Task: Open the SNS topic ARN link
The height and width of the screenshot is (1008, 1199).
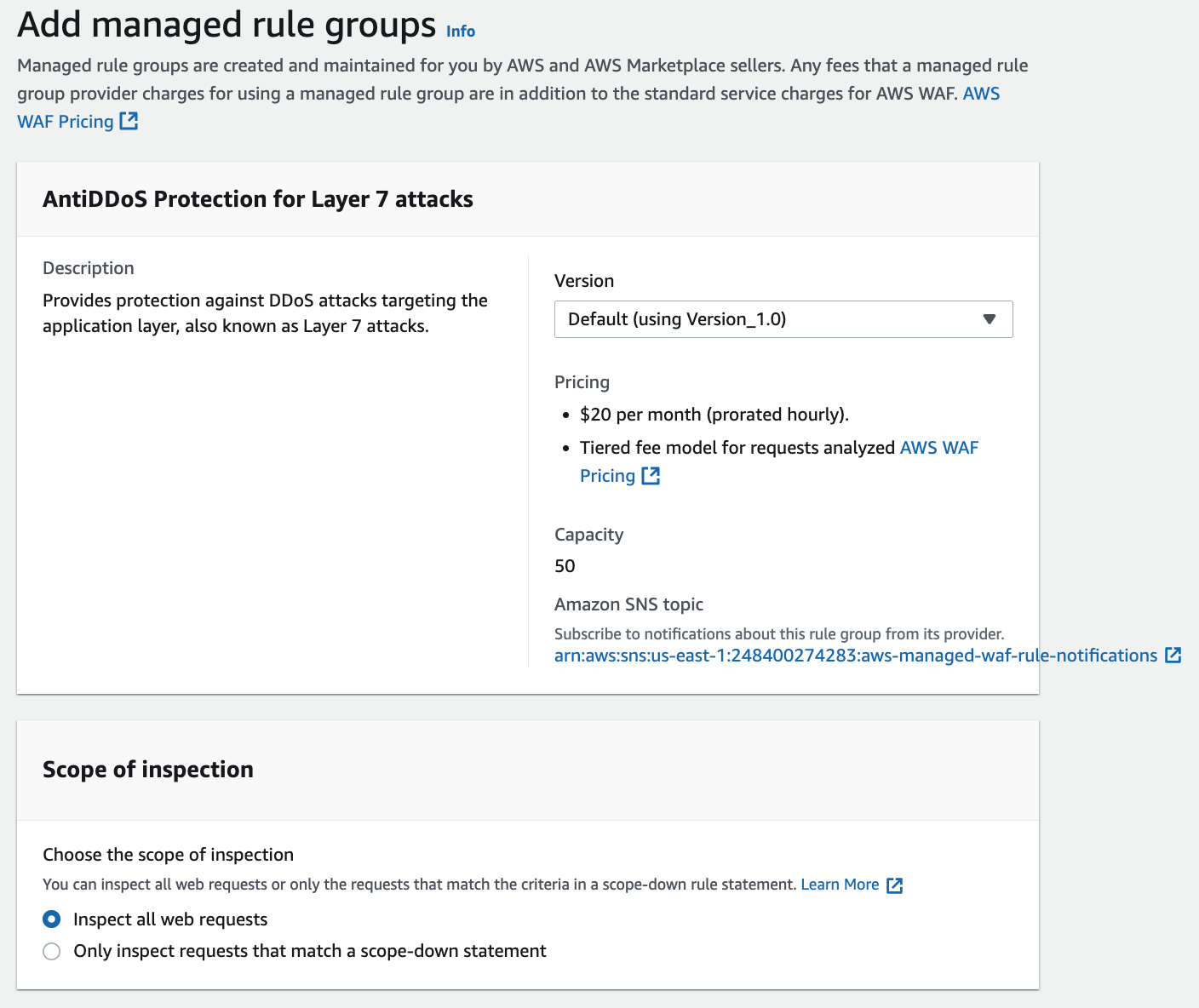Action: point(856,656)
